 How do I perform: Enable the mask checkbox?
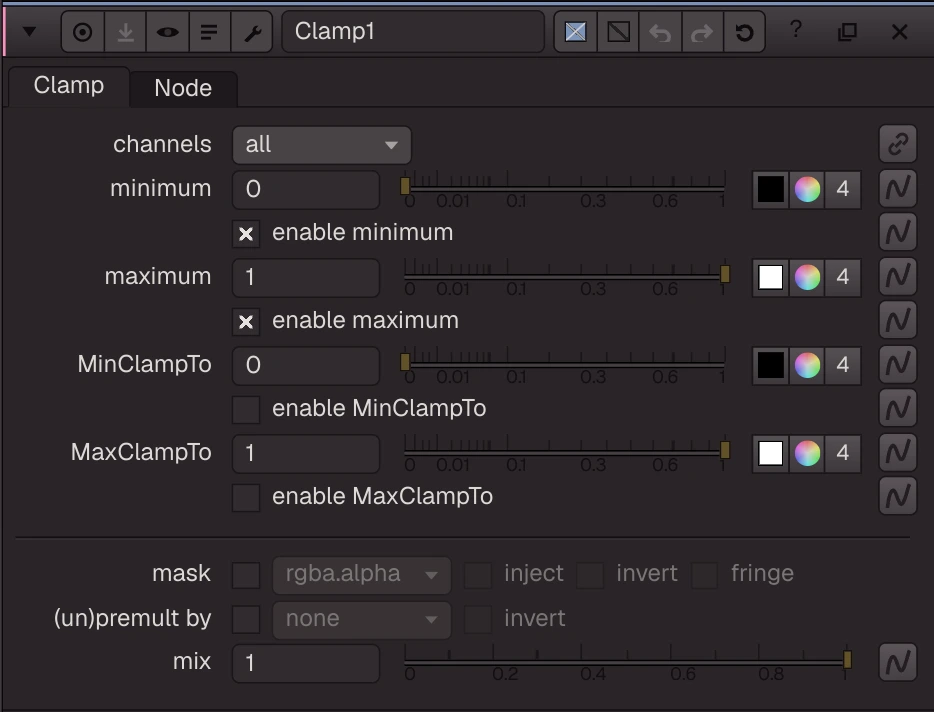(x=246, y=576)
